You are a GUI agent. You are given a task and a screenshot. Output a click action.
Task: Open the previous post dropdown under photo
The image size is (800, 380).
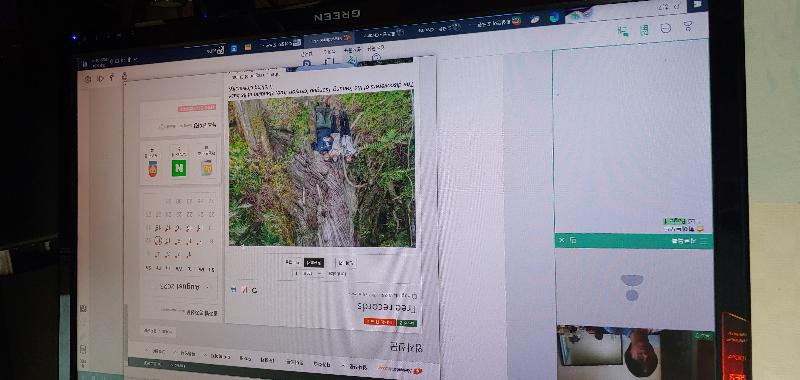coord(291,262)
